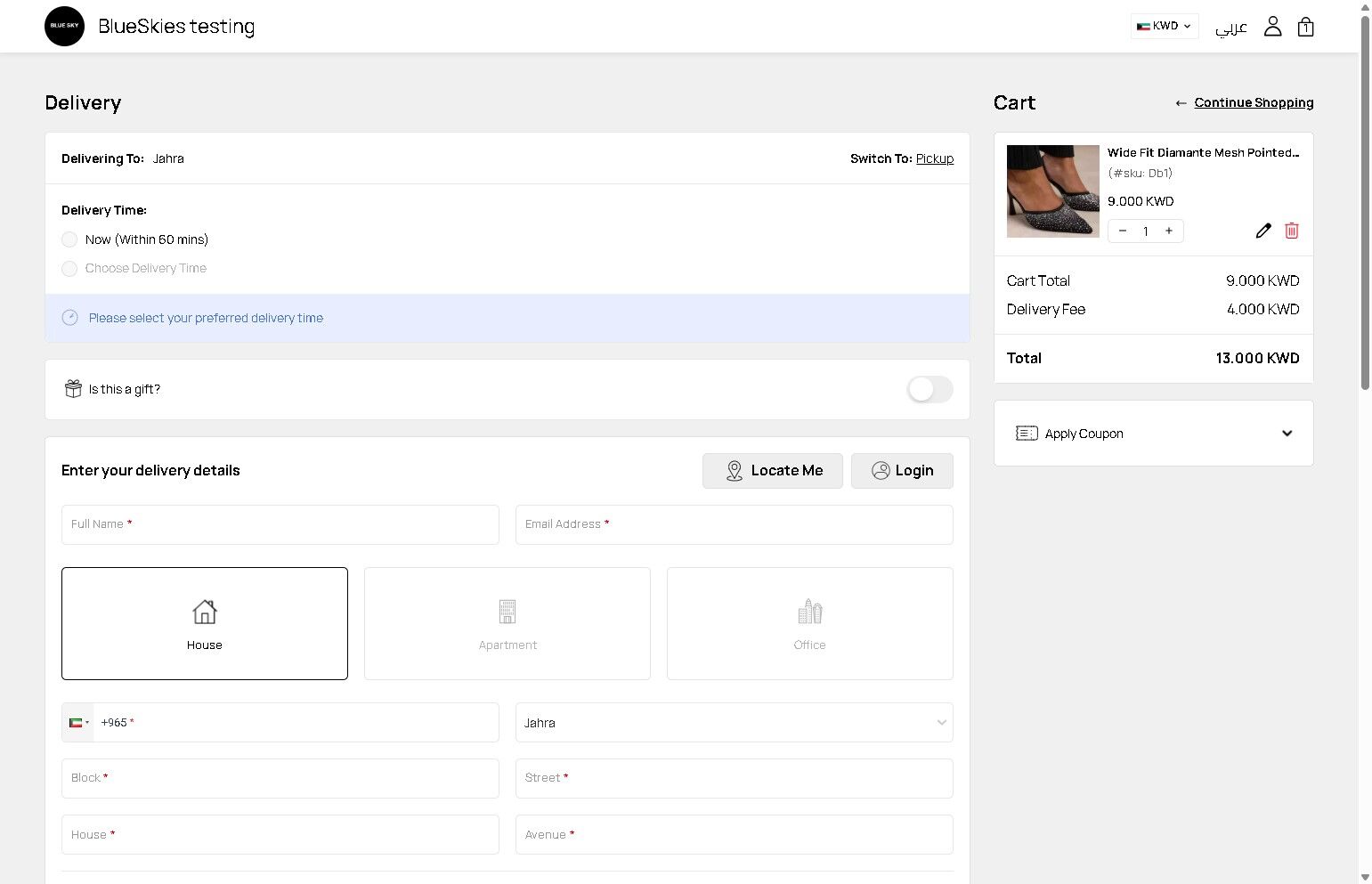Switch language to Arabic

[x=1231, y=28]
